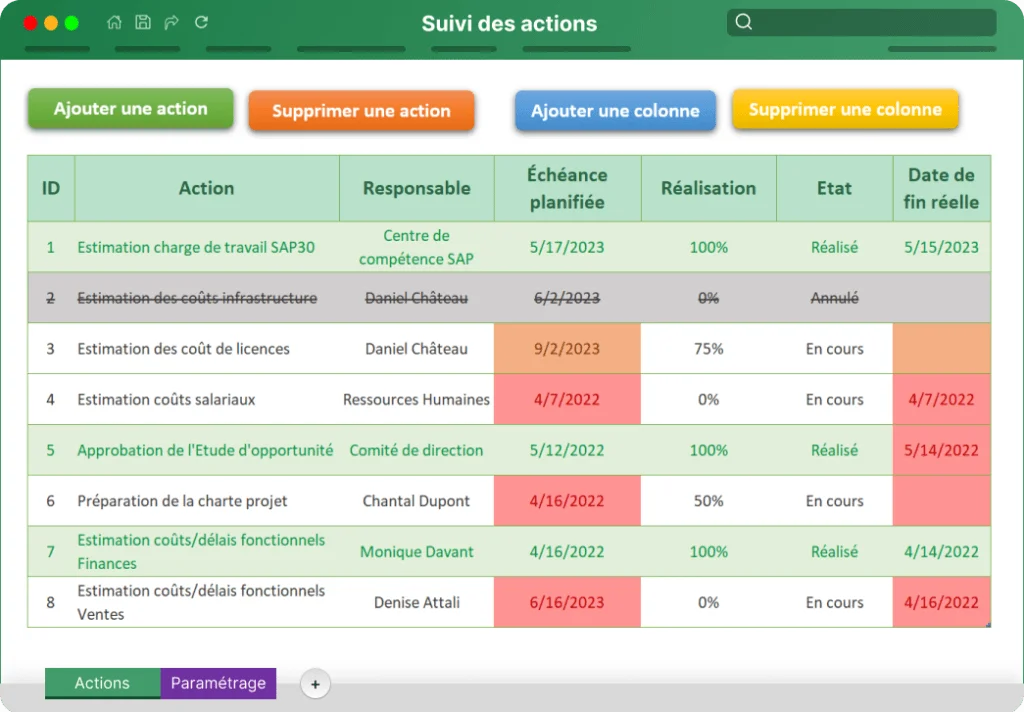Select Chantal Dupont responsable cell
The height and width of the screenshot is (712, 1024).
point(417,501)
